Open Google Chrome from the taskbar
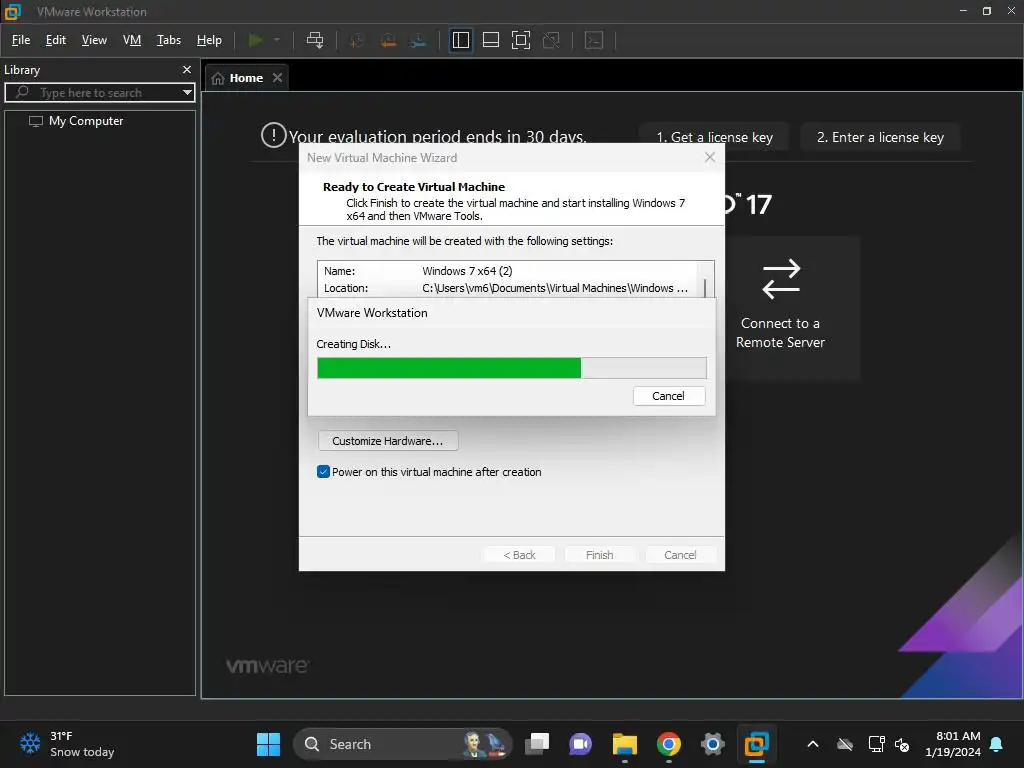1024x768 pixels. point(669,744)
